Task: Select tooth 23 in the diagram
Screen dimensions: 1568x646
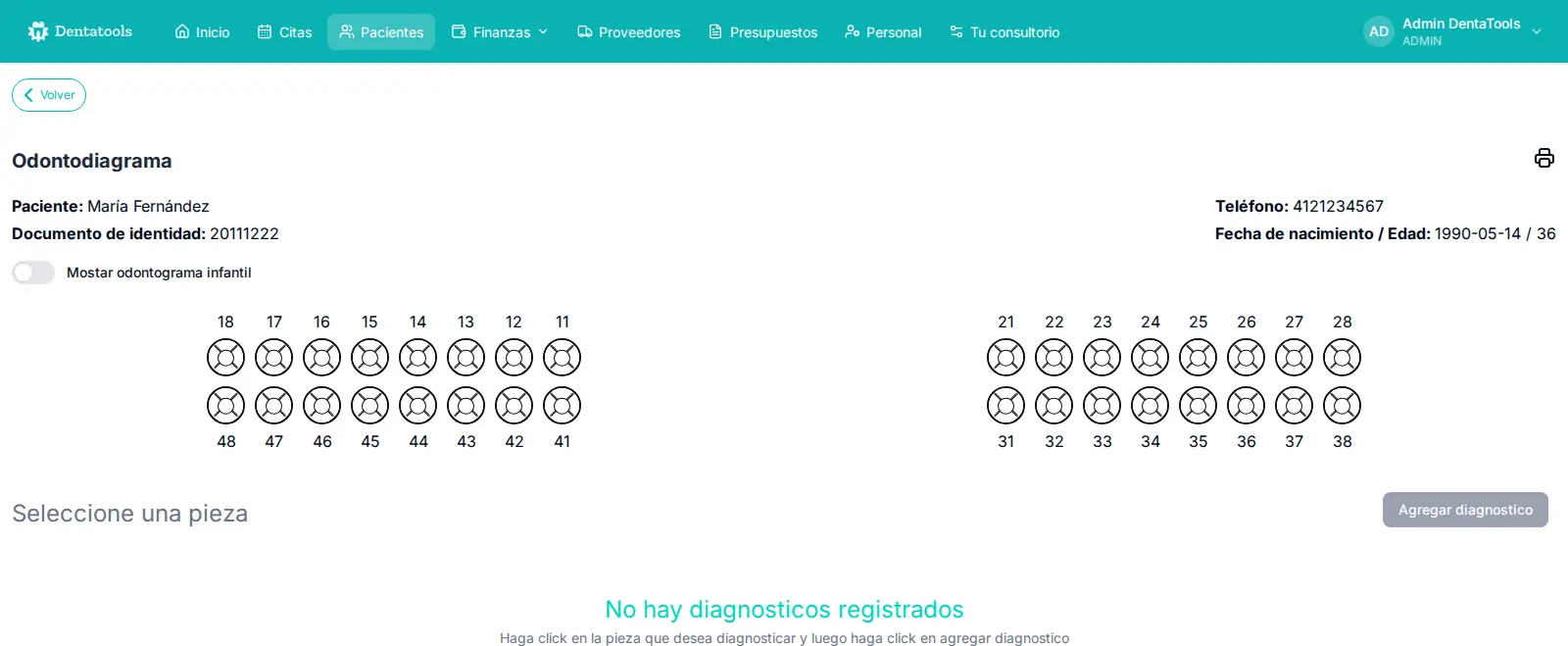Action: tap(1102, 357)
